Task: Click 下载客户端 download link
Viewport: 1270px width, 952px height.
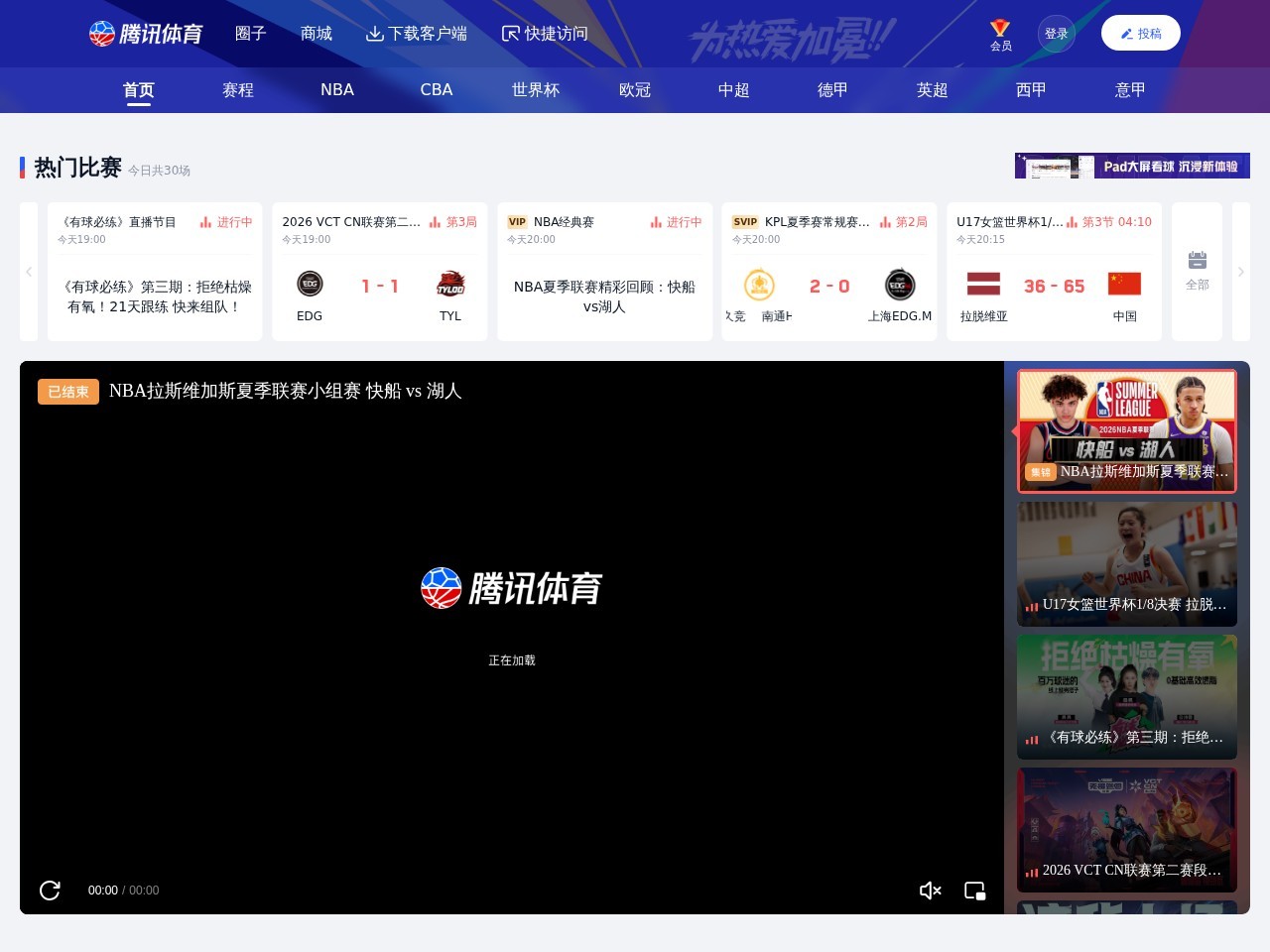Action: 417,34
